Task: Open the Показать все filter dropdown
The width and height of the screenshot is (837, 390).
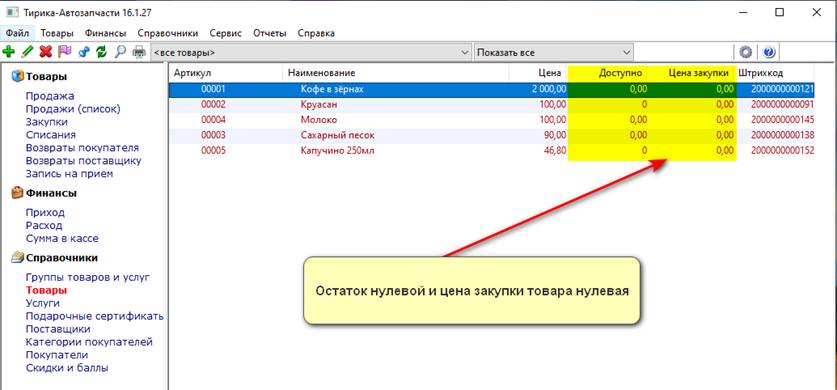Action: pos(554,53)
